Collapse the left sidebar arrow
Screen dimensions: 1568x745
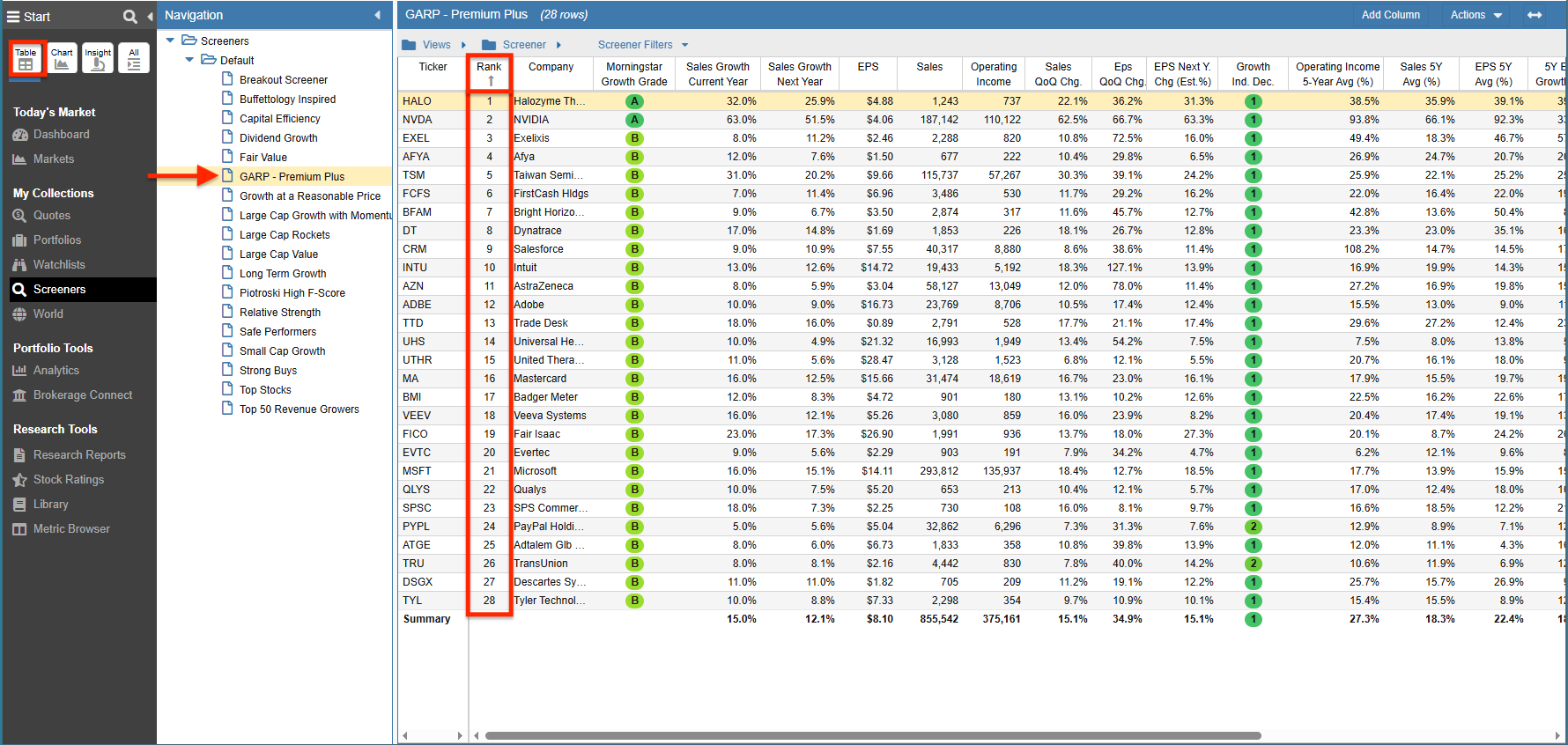pyautogui.click(x=150, y=16)
